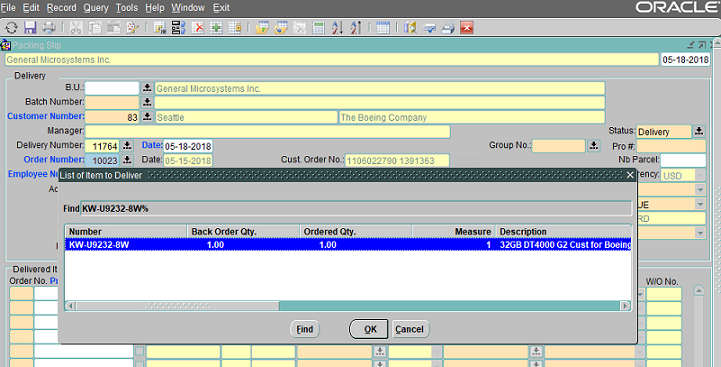Click the Insert Record green plus icon

coord(216,28)
